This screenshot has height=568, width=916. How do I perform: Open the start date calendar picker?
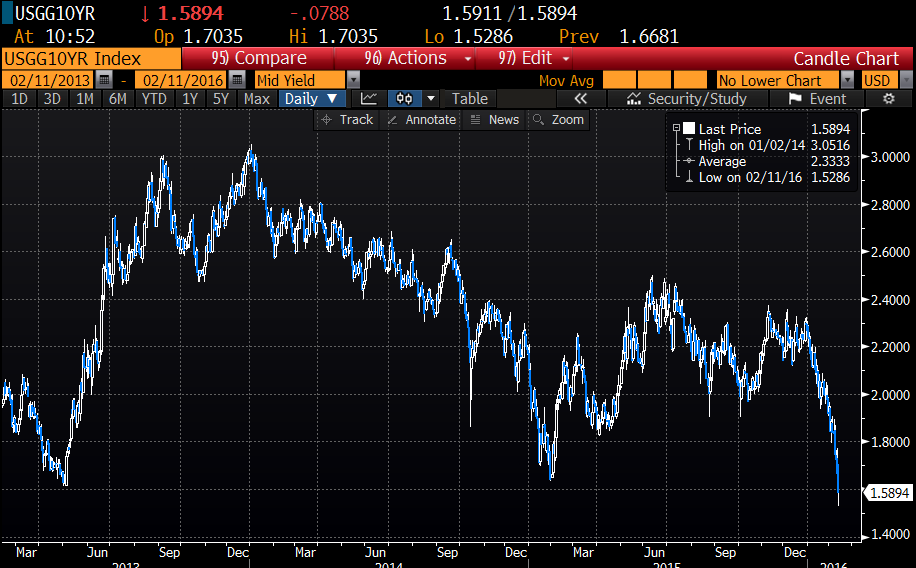(x=103, y=80)
